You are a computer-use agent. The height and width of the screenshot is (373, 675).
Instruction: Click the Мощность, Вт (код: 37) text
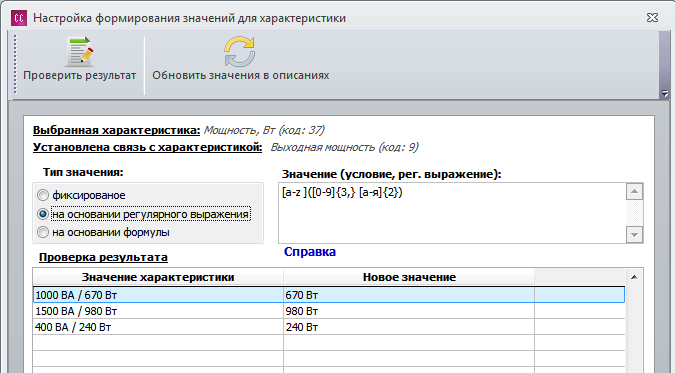click(x=264, y=130)
